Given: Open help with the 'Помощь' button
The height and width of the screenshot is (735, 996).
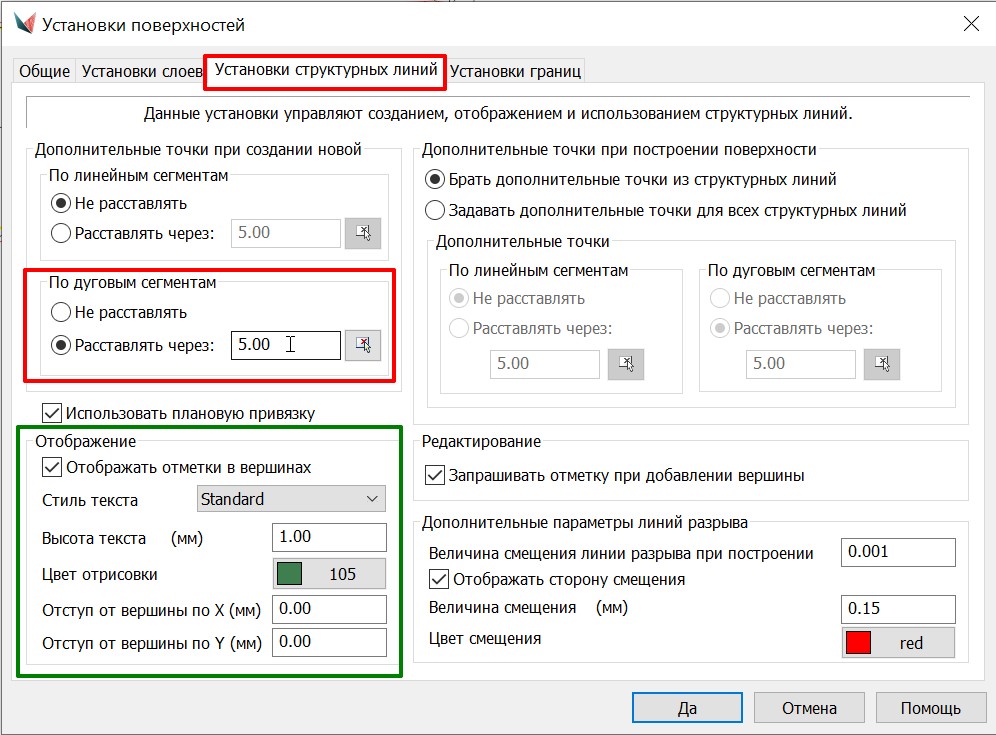Looking at the screenshot, I should tap(930, 708).
